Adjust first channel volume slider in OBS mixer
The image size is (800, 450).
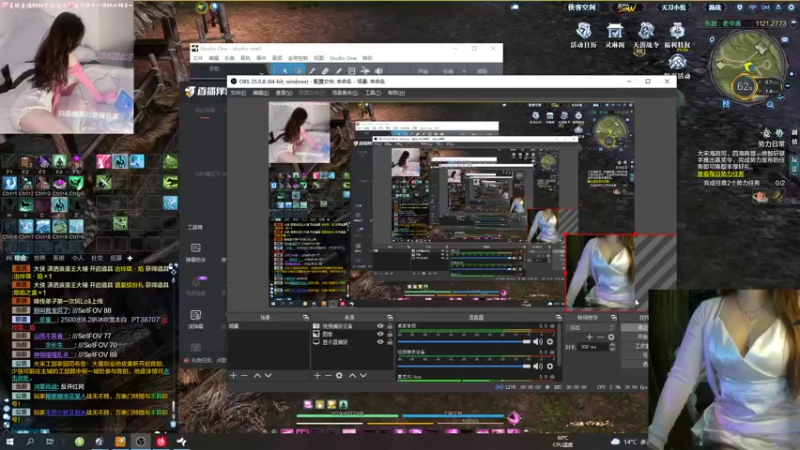464,341
